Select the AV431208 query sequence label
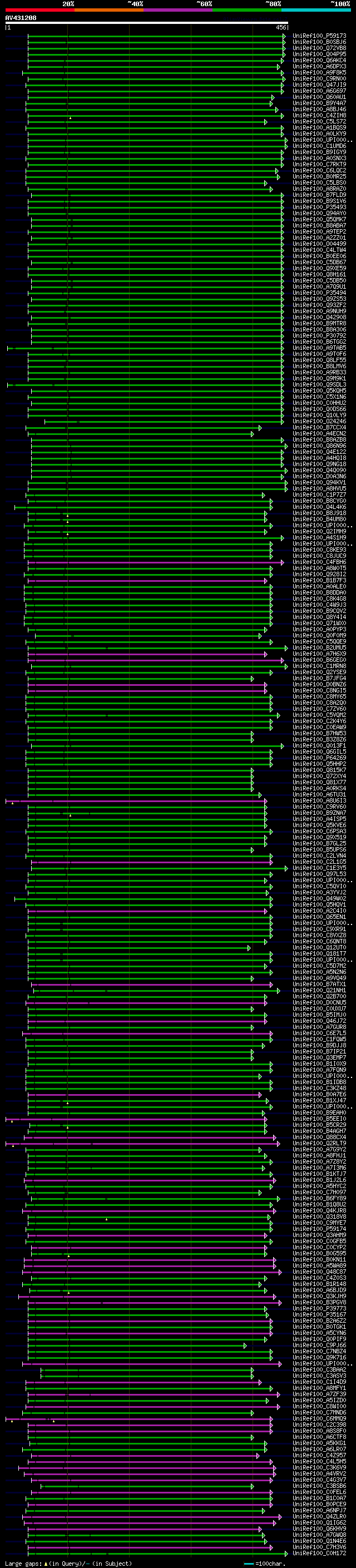 click(x=21, y=18)
